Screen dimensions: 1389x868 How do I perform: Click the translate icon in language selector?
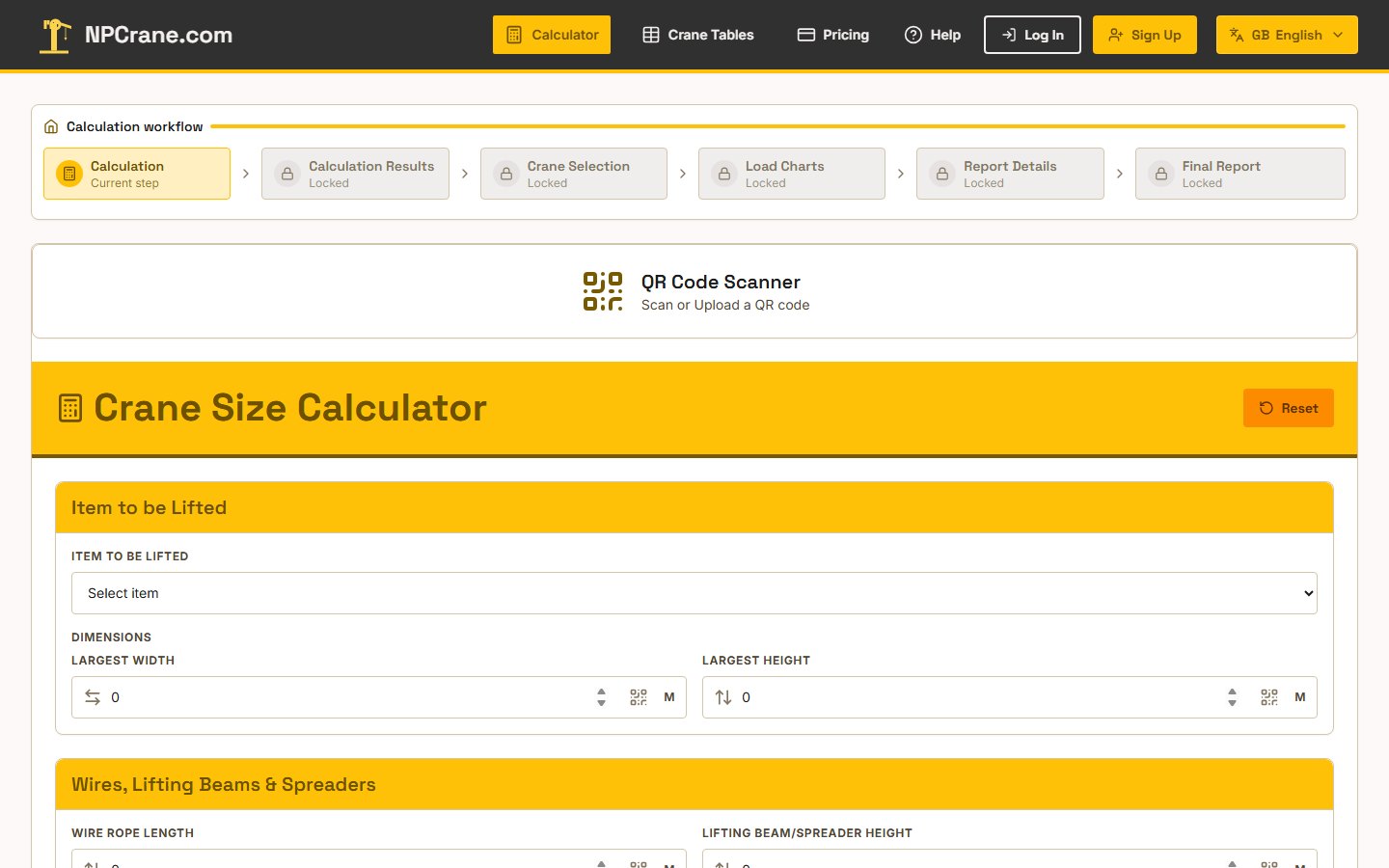click(1237, 35)
